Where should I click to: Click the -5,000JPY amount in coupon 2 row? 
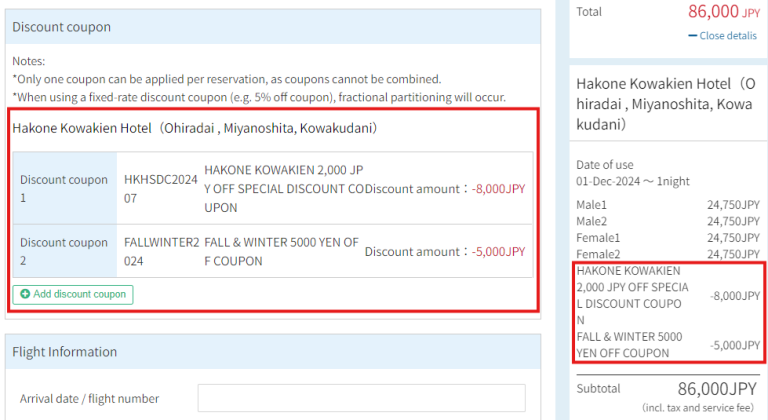pyautogui.click(x=498, y=251)
